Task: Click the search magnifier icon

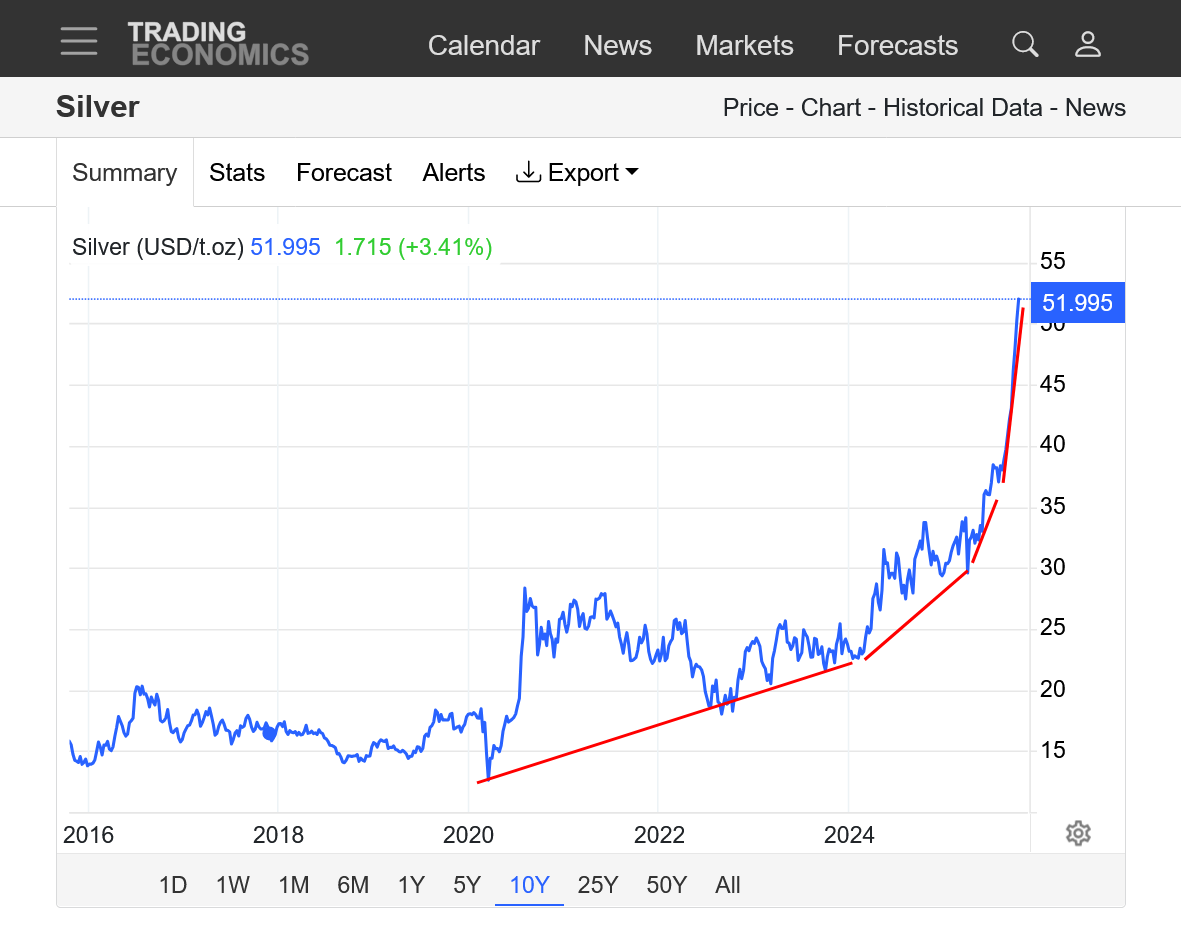Action: 1025,44
